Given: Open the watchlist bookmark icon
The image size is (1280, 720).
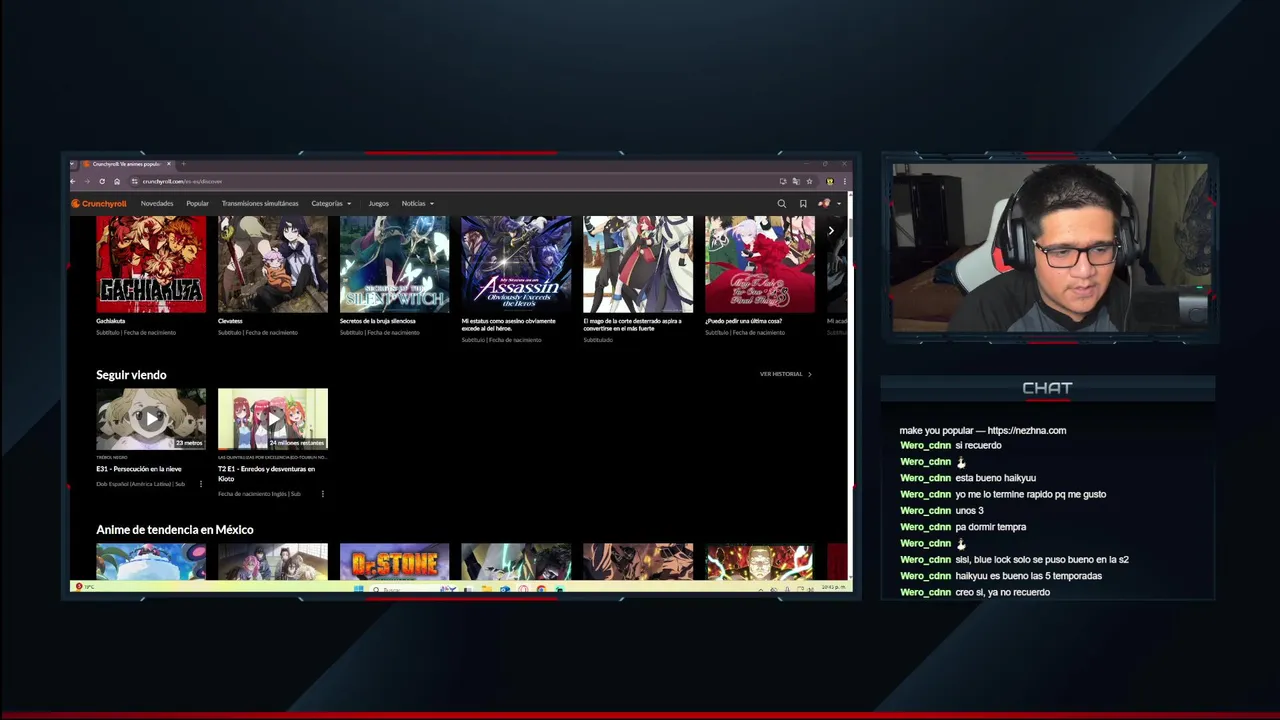Looking at the screenshot, I should [803, 204].
